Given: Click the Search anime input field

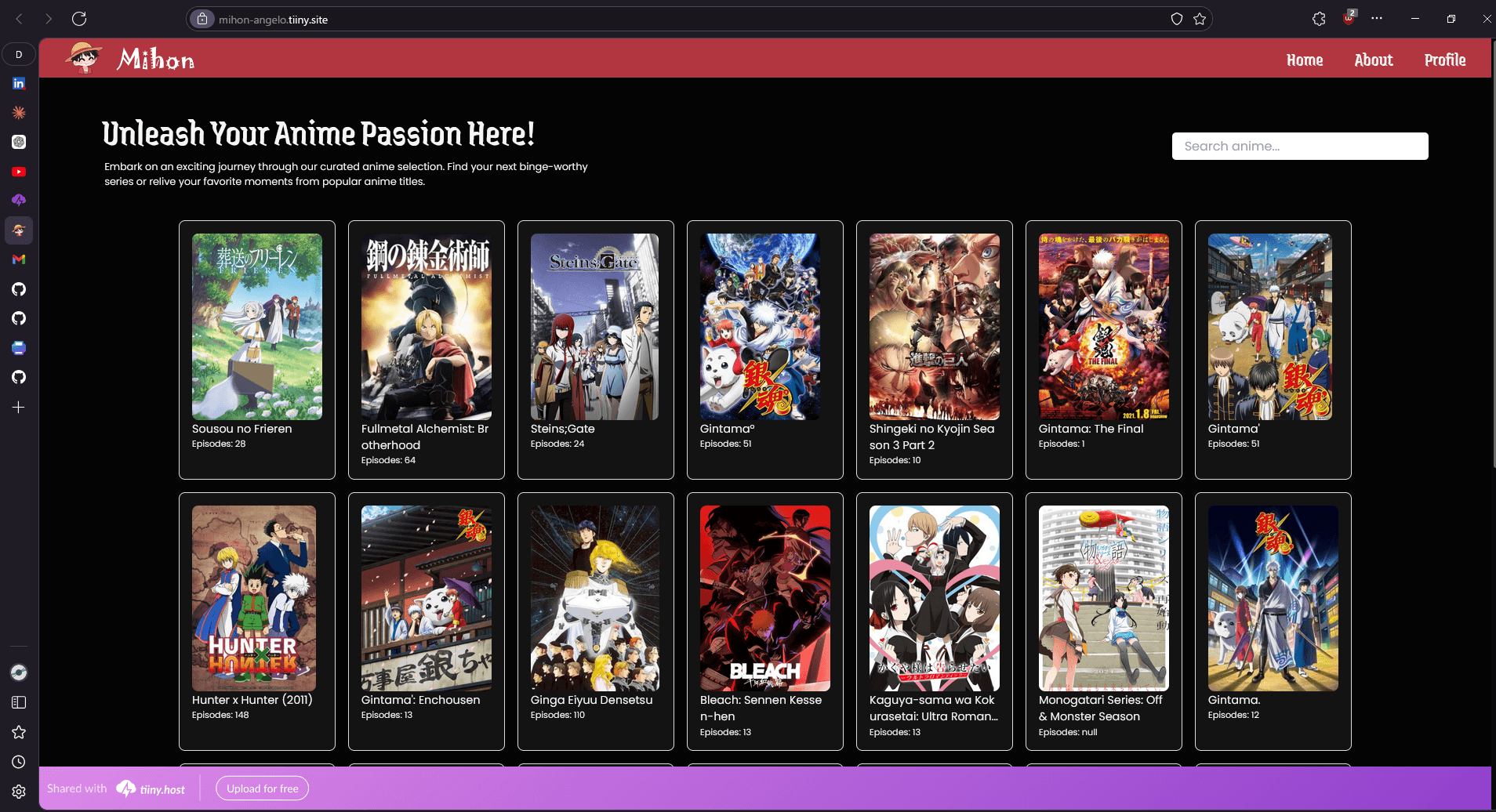Looking at the screenshot, I should tap(1299, 146).
